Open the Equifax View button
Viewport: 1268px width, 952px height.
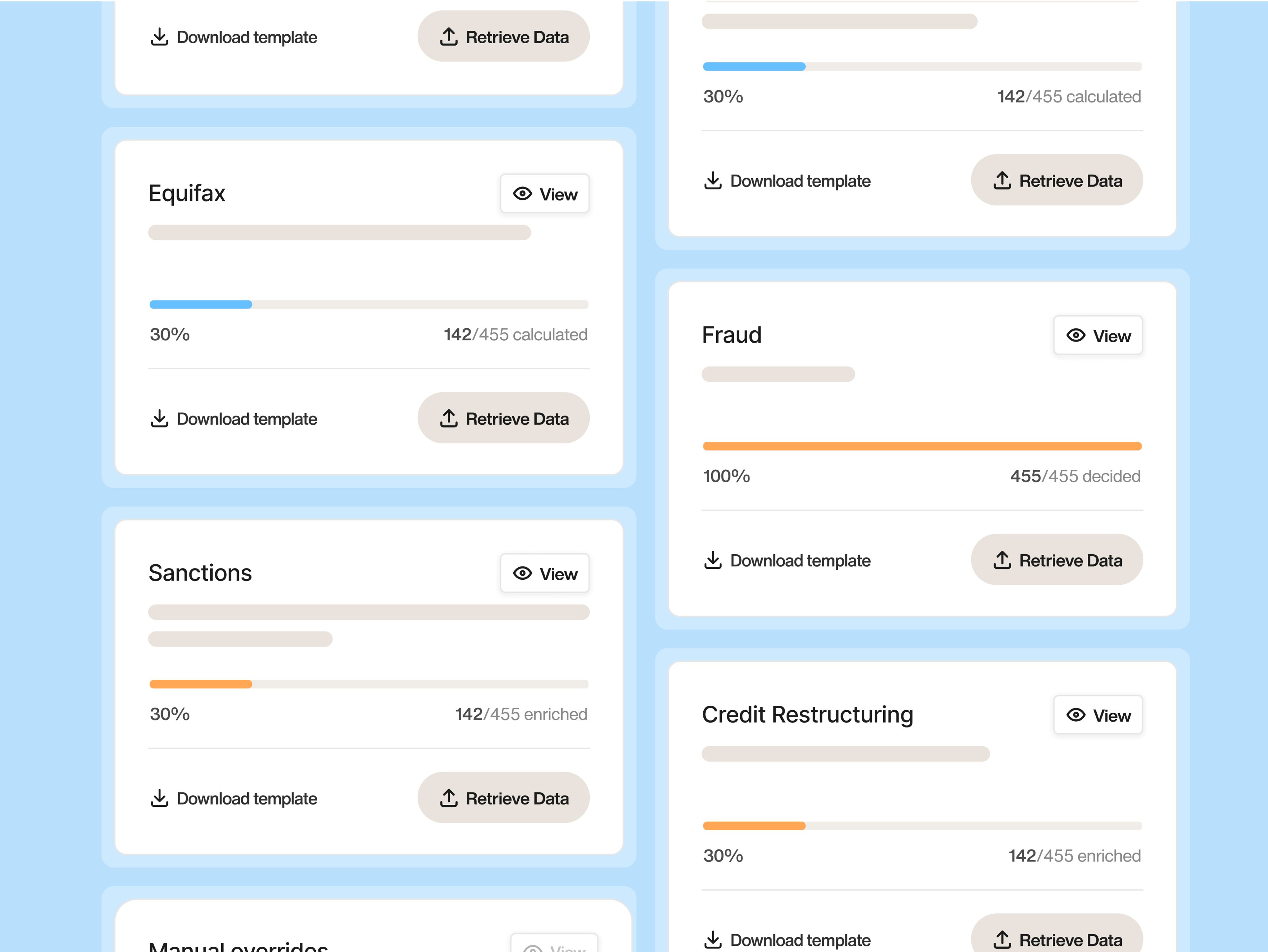coord(545,194)
